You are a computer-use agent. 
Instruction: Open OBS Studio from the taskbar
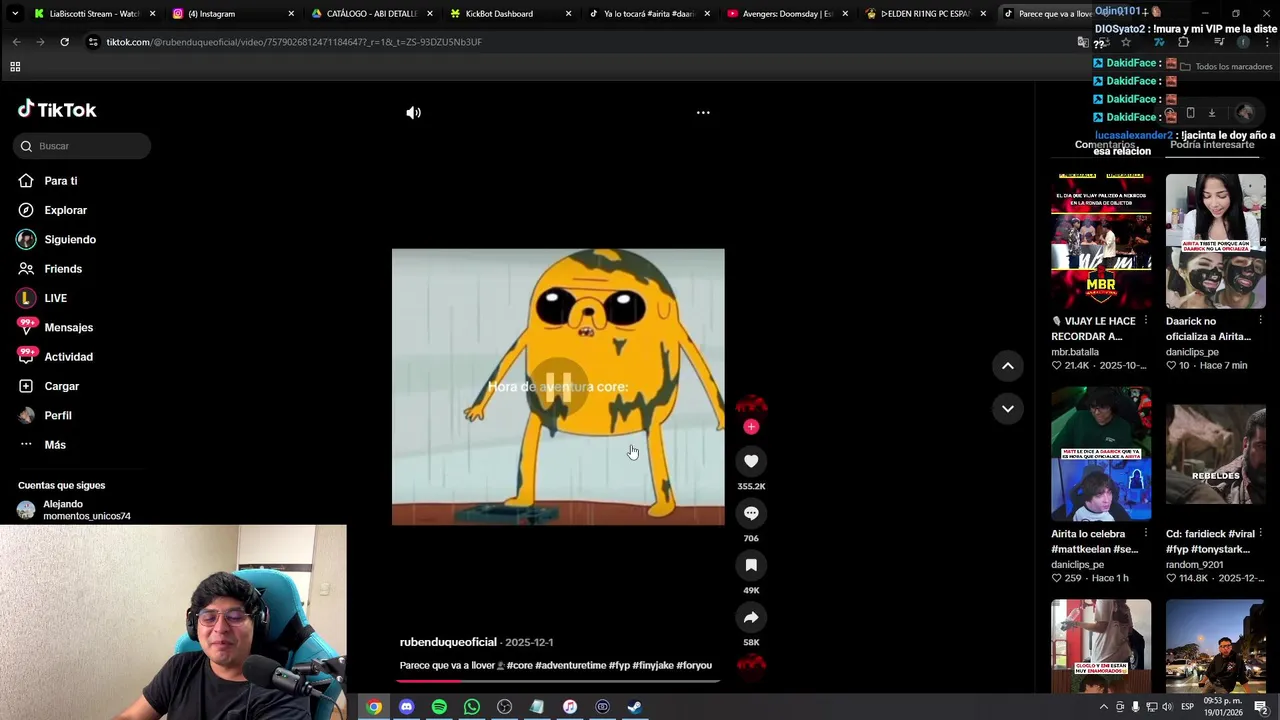[x=504, y=707]
